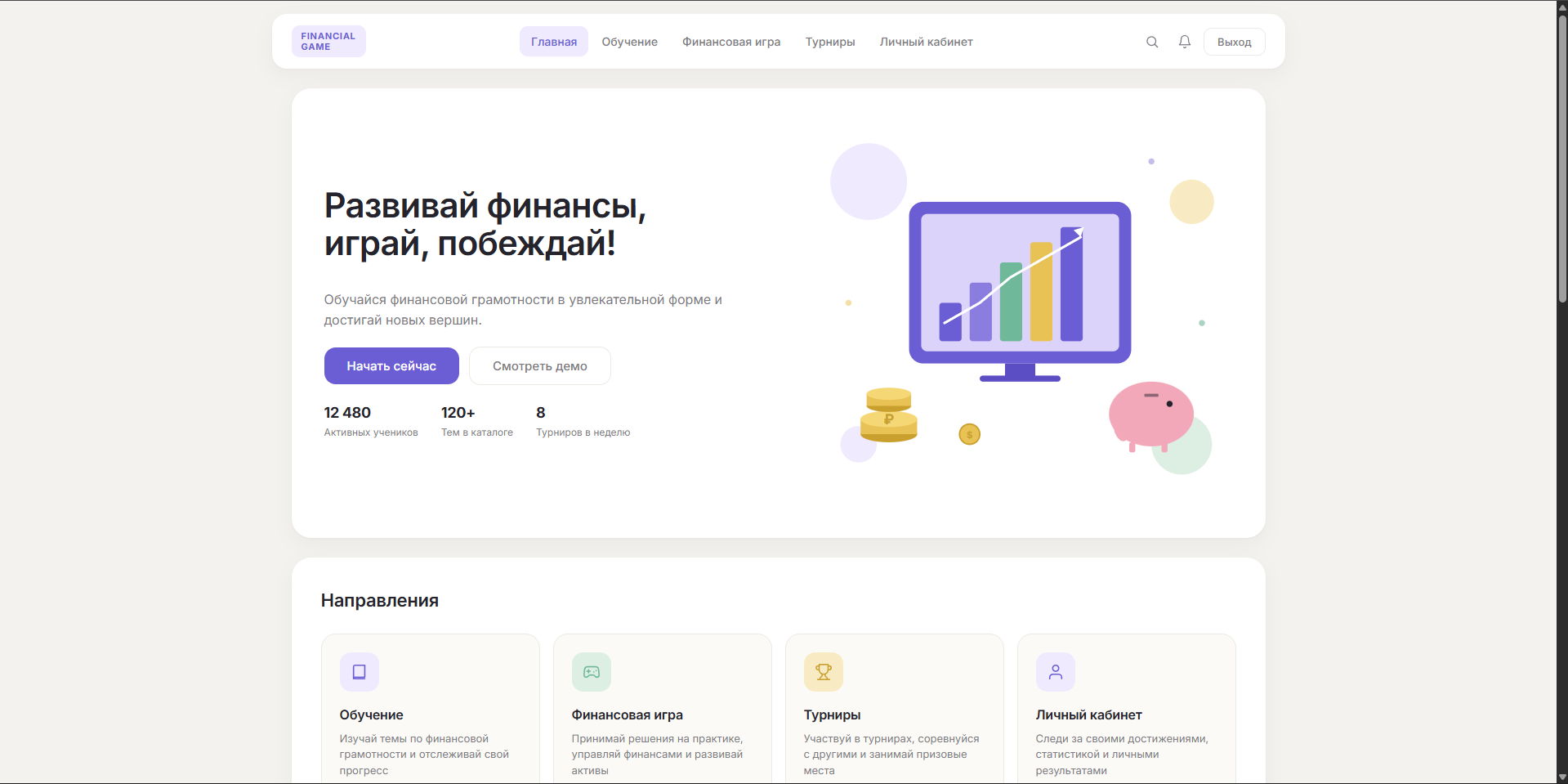The width and height of the screenshot is (1568, 784).
Task: Click the pink piggy bank illustration
Action: pos(1150,415)
